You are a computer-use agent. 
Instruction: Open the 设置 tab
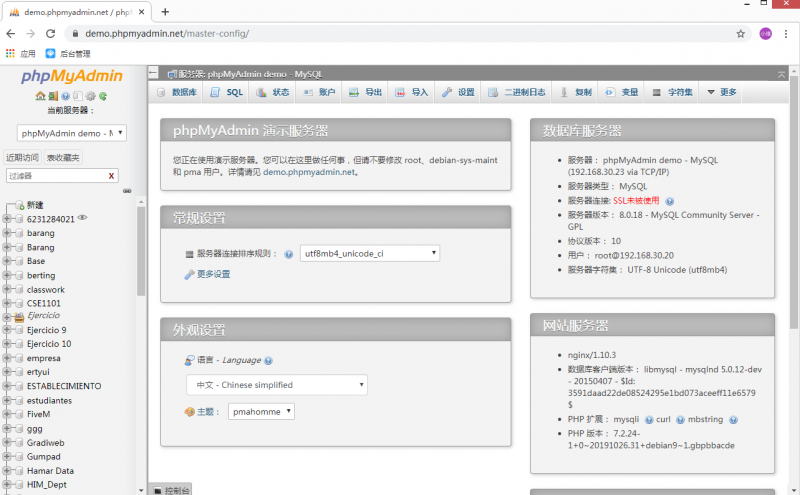coord(458,92)
